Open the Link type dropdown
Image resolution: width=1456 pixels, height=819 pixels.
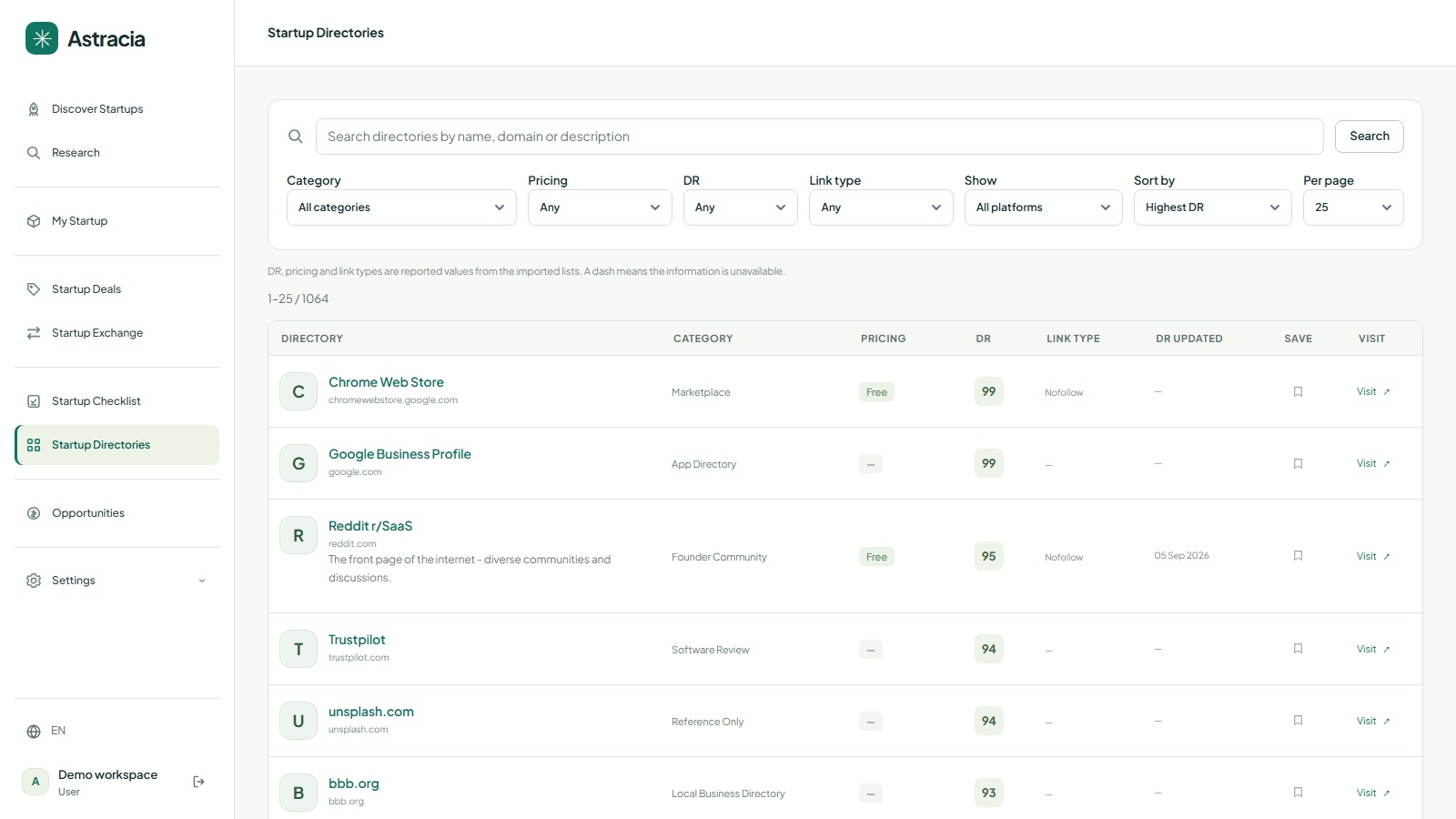point(881,207)
